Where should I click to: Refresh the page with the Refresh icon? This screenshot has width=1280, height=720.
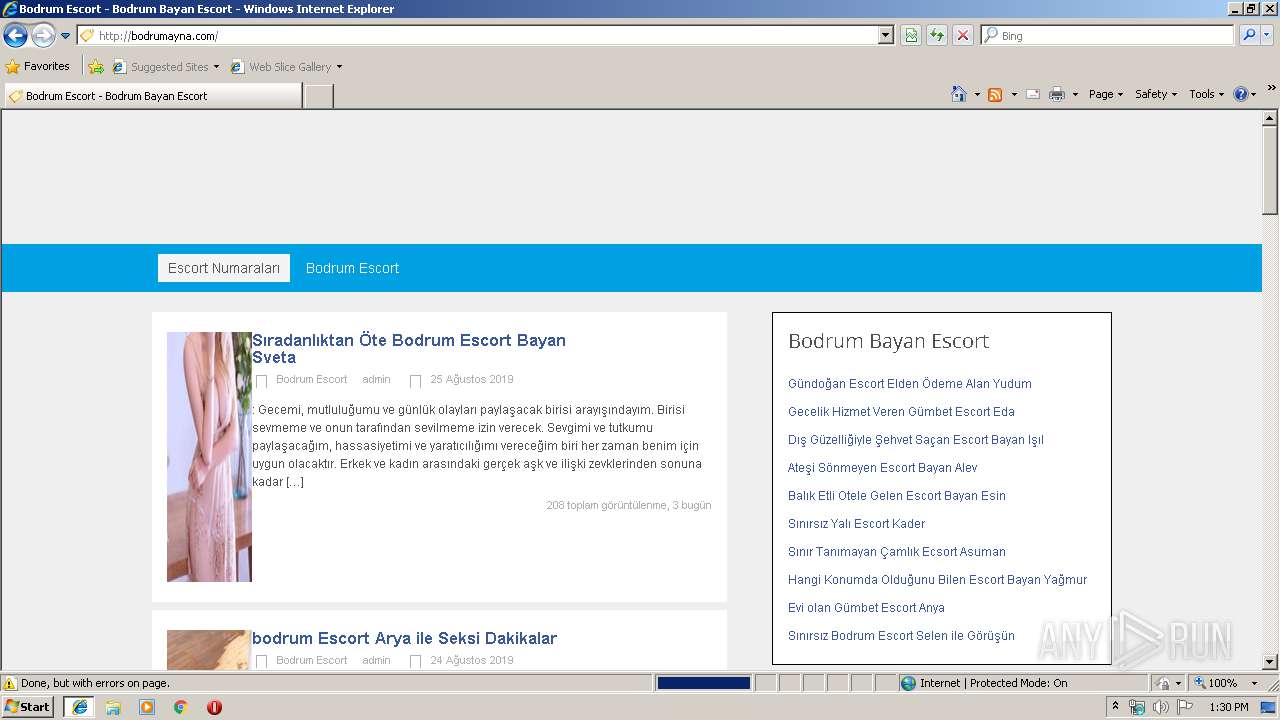937,36
